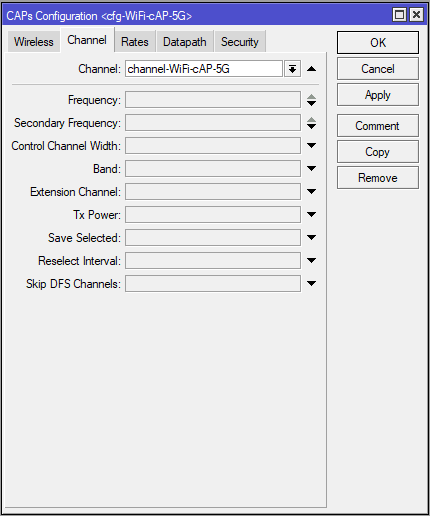Switch to the Wireless tab
430x516 pixels.
point(34,42)
